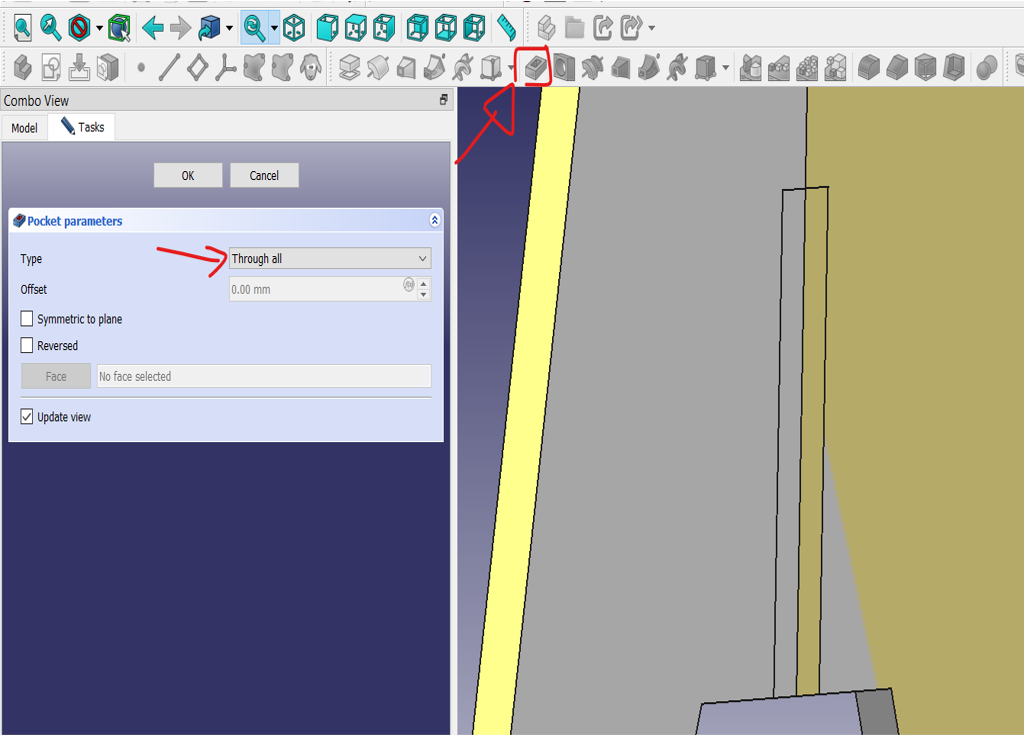The height and width of the screenshot is (735, 1024).
Task: Set the Right view cube
Action: 384,28
